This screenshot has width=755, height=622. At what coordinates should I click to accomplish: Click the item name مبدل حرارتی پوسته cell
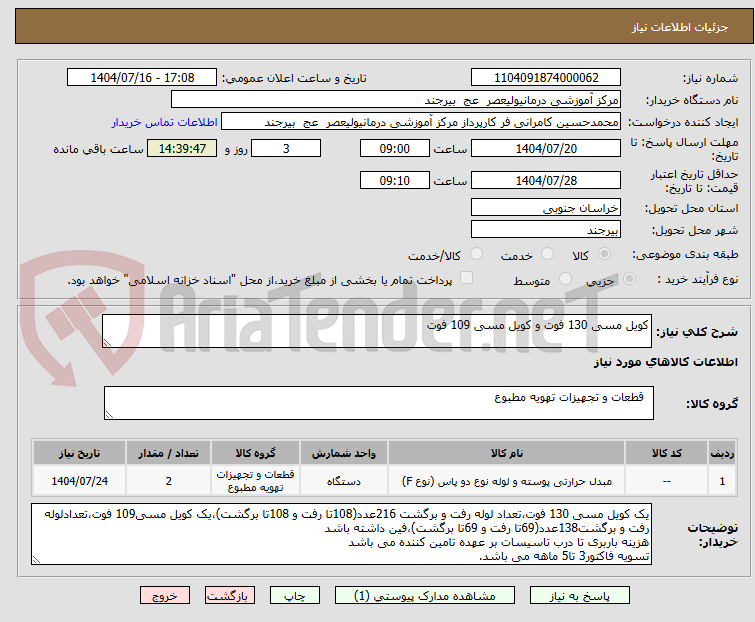(507, 480)
